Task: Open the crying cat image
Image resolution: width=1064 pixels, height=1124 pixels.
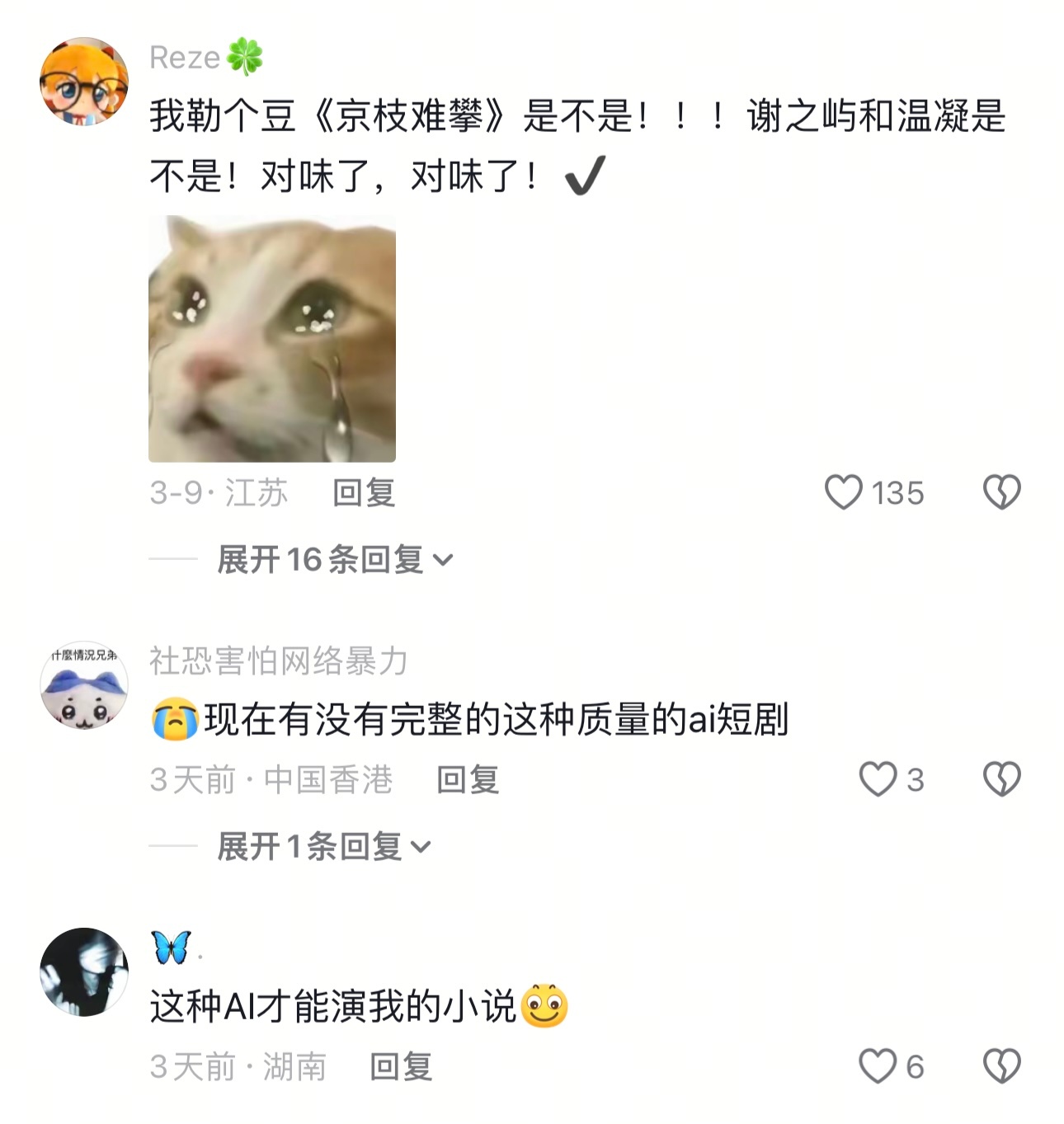Action: pyautogui.click(x=272, y=339)
